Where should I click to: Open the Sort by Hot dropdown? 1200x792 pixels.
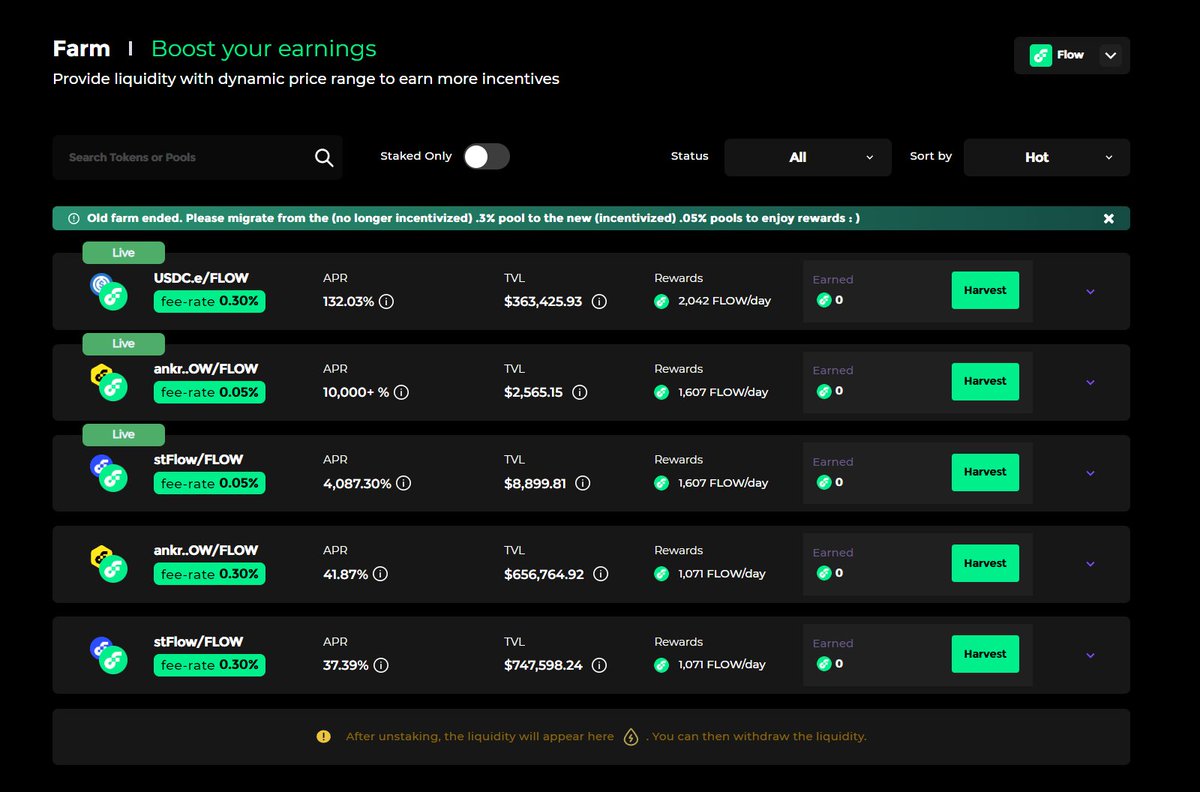click(x=1047, y=157)
